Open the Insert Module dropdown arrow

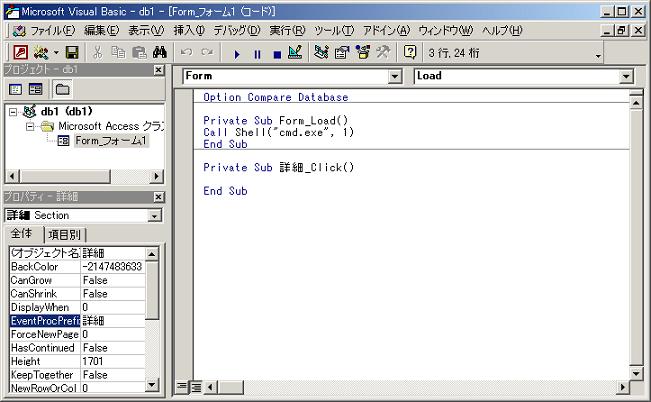(x=56, y=53)
